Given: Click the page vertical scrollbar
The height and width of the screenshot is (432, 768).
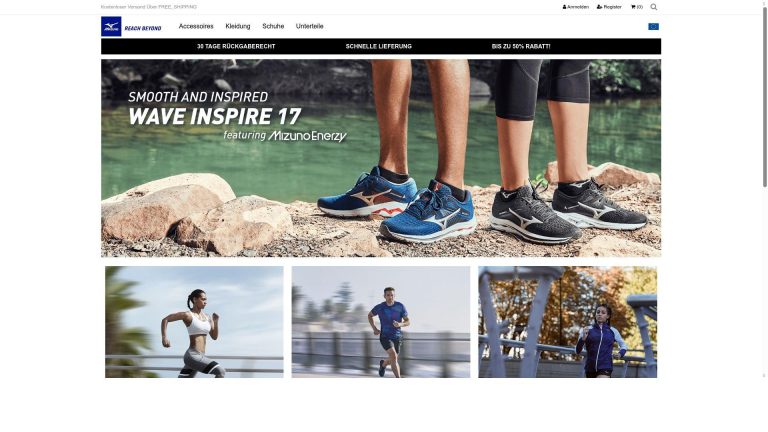Looking at the screenshot, I should [x=764, y=96].
